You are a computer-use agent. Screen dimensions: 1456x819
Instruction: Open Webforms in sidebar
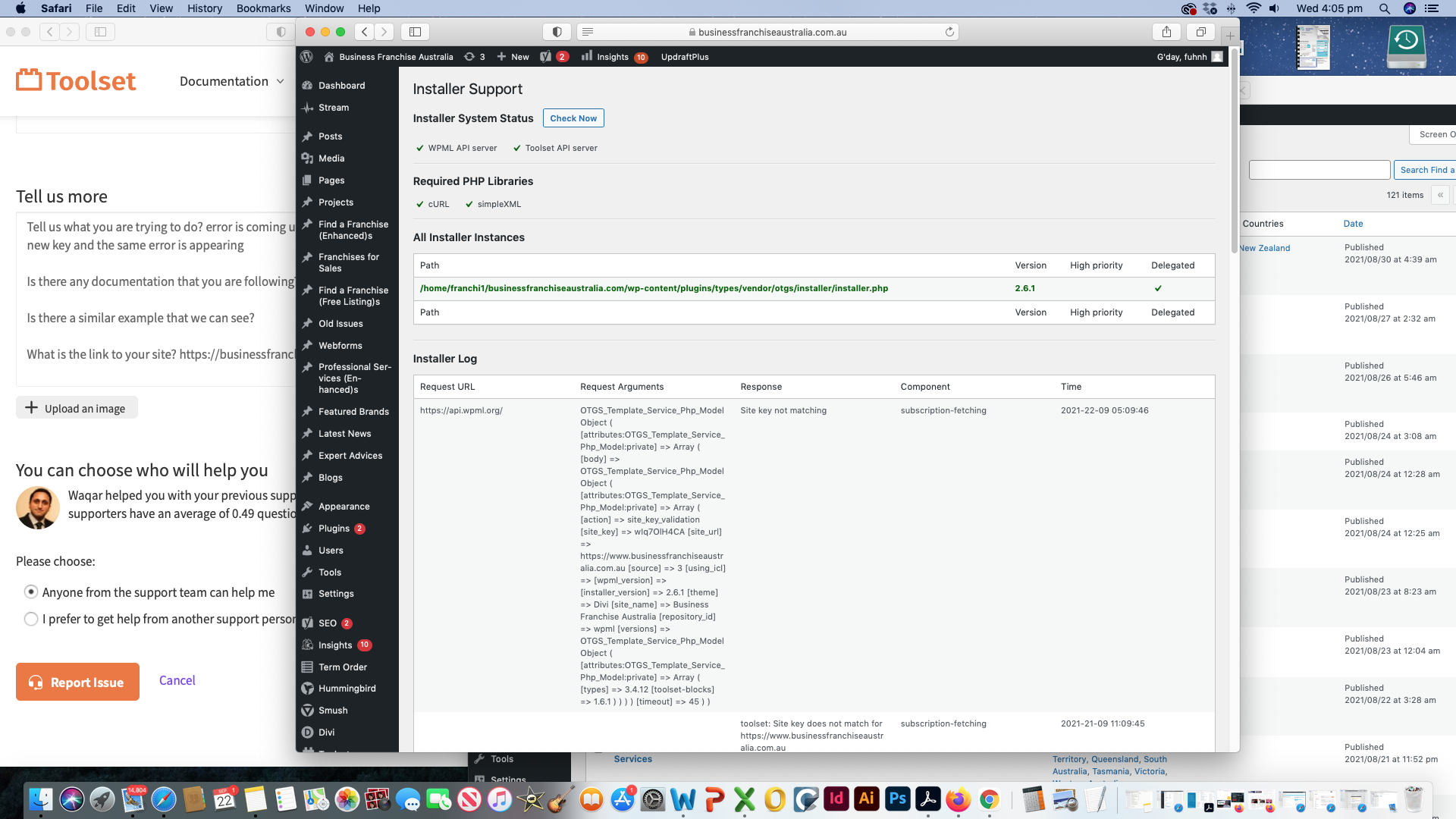point(340,346)
